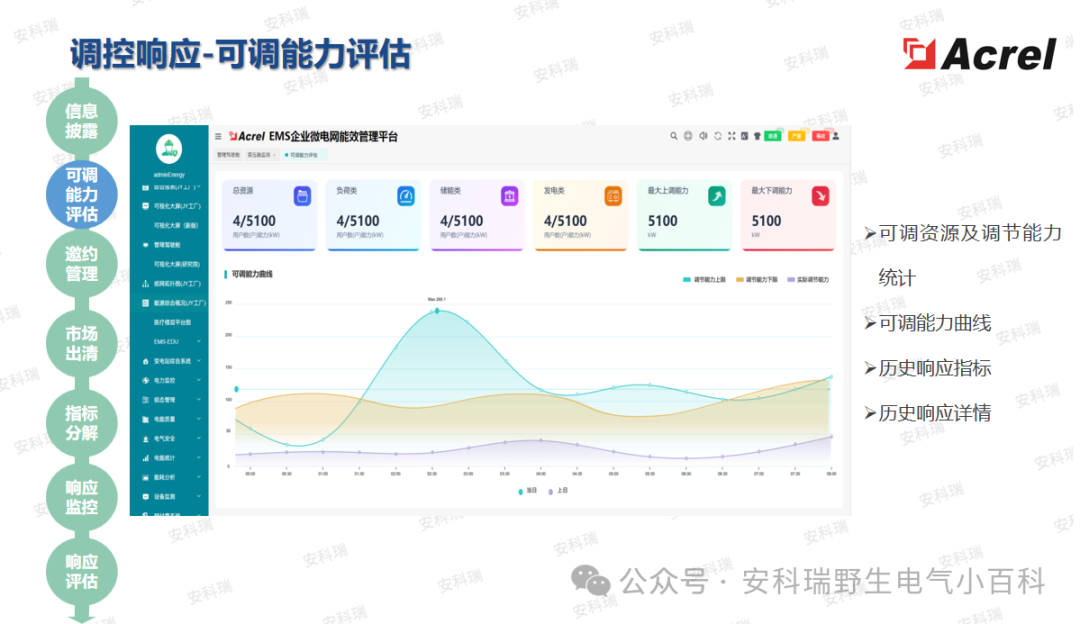The image size is (1080, 624).
Task: Click the red alarm badge in header
Action: (820, 136)
